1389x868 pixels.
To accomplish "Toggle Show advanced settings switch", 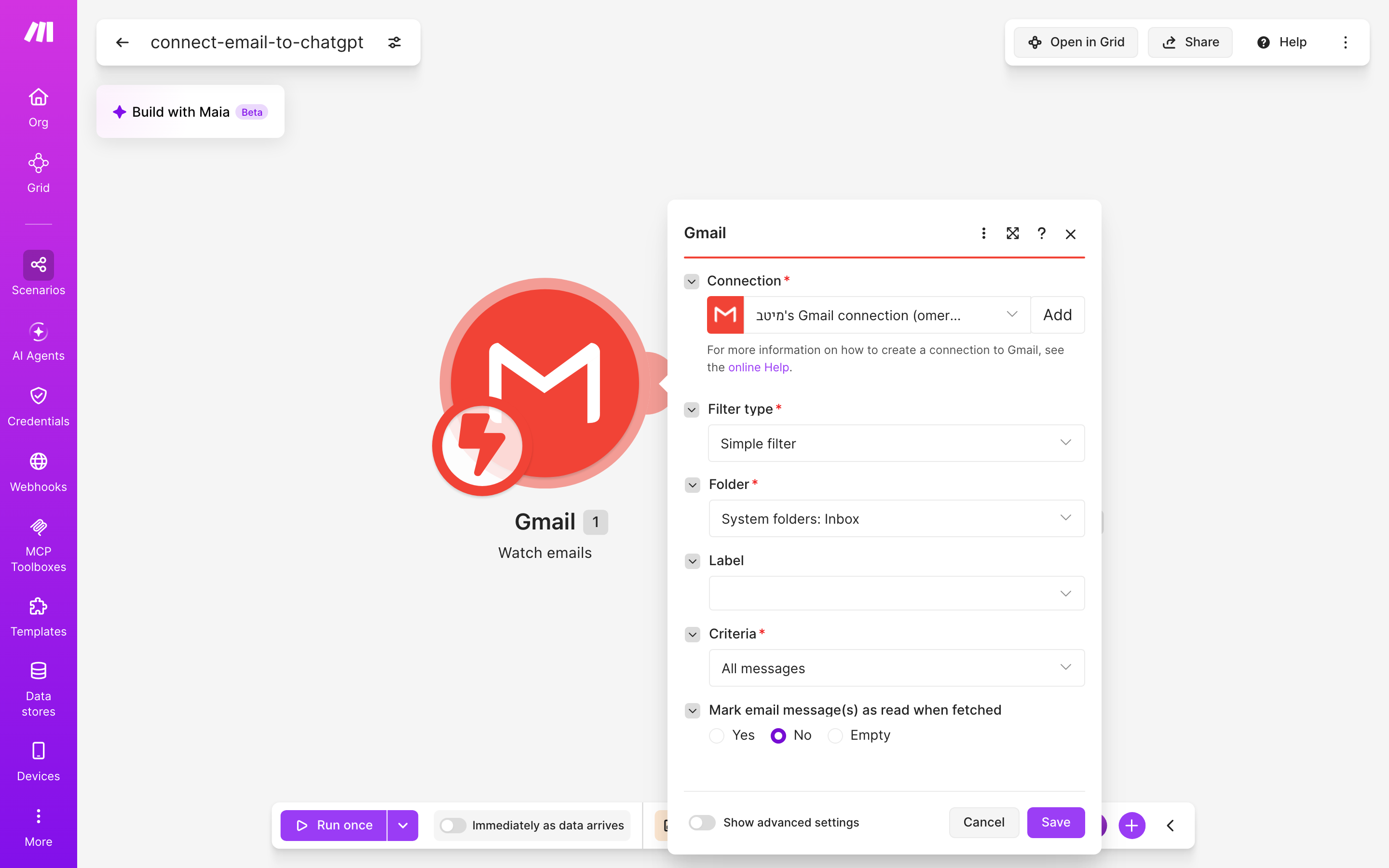I will click(x=702, y=823).
